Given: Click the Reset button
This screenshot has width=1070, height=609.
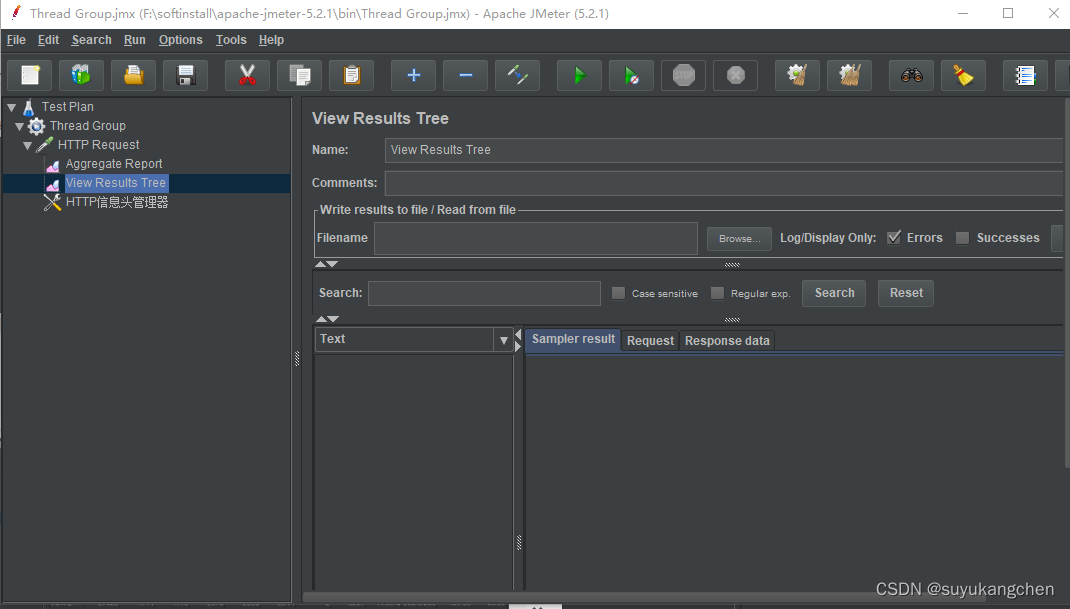Looking at the screenshot, I should [906, 293].
